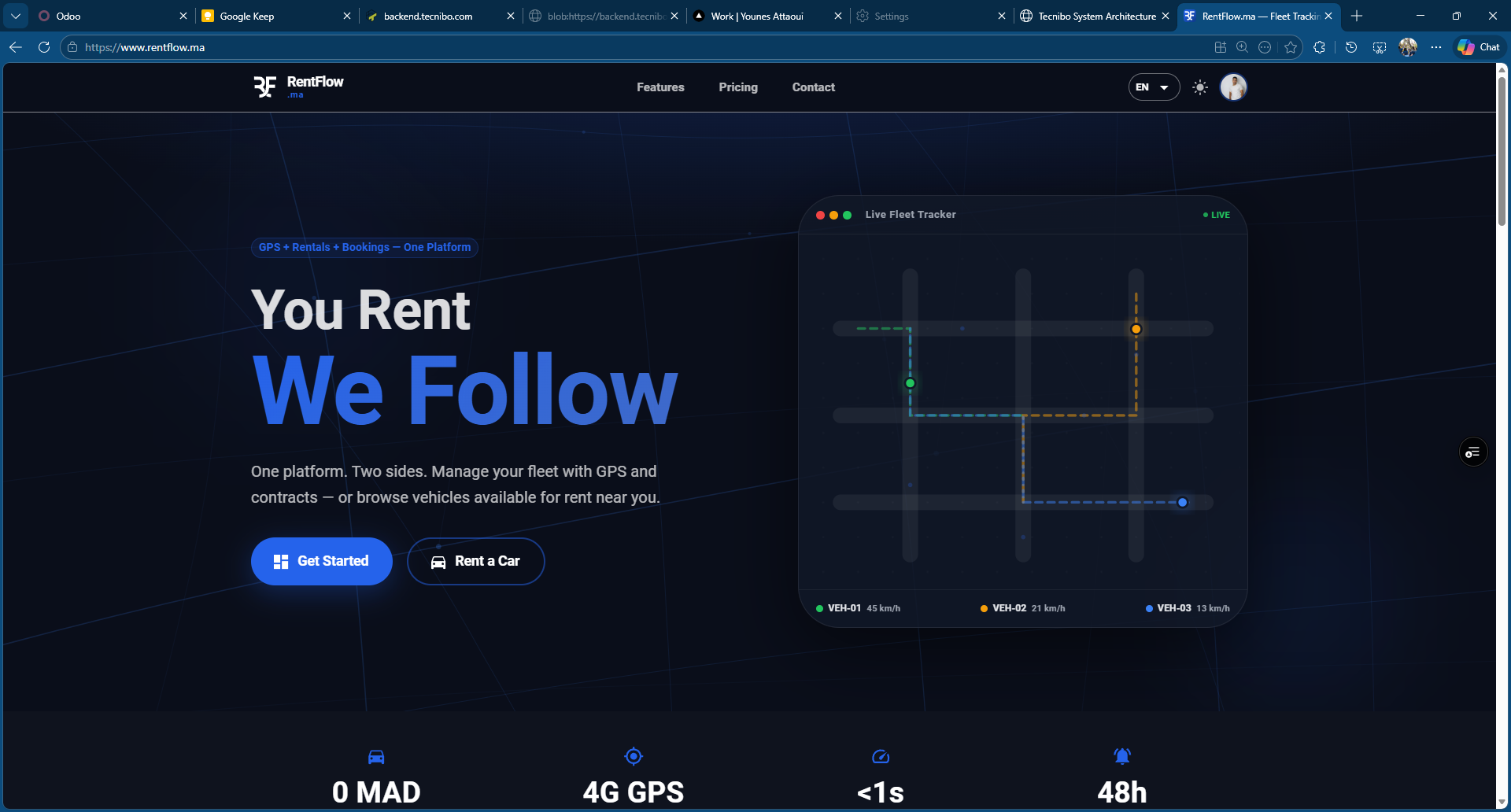Viewport: 1511px width, 812px height.
Task: Close the Odoo tab
Action: pos(183,16)
